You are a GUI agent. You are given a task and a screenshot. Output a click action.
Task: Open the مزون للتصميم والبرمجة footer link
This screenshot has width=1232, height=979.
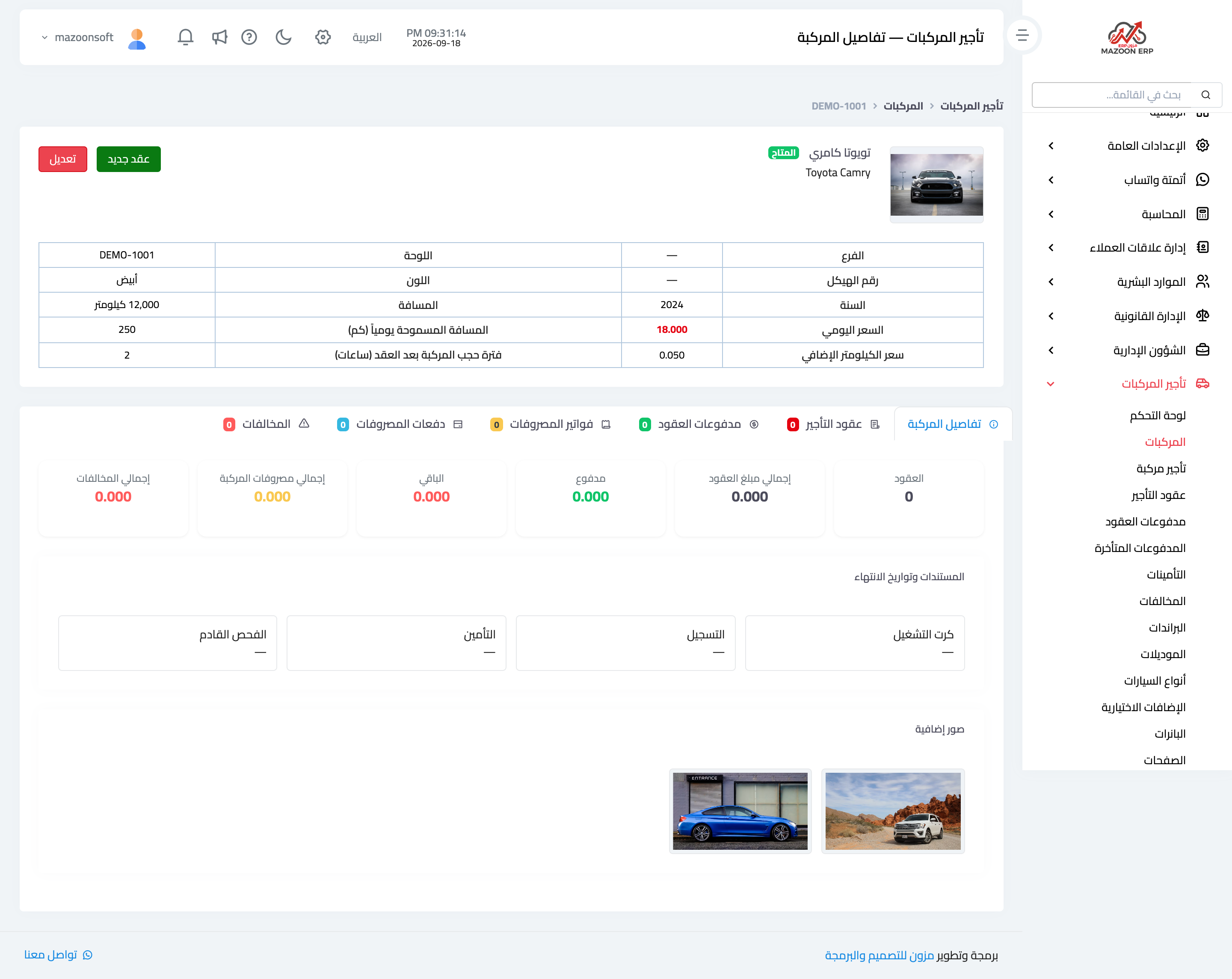[880, 955]
